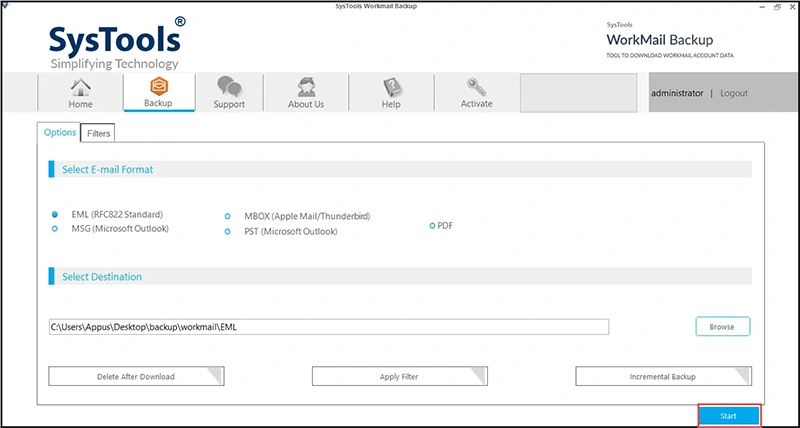Click the Apply Filter button
This screenshot has width=800, height=428.
click(399, 376)
